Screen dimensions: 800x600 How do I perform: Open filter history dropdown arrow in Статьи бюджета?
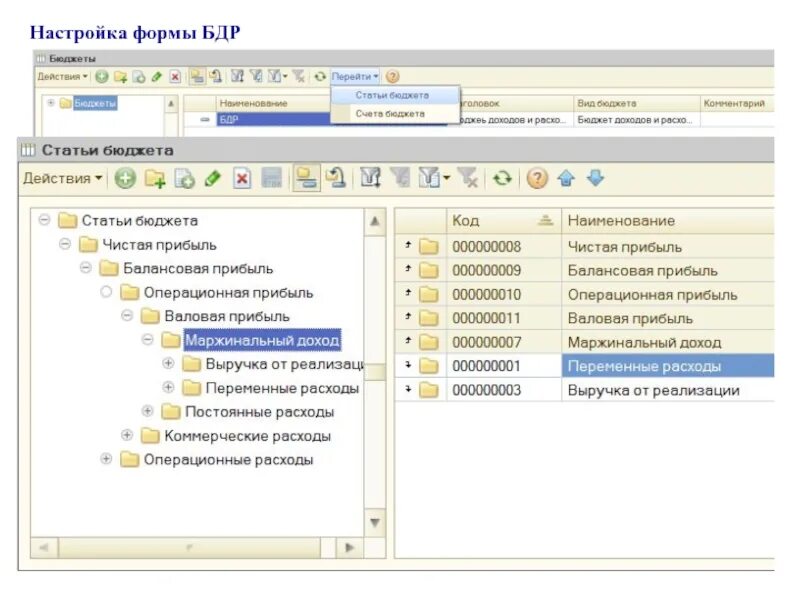tap(446, 178)
